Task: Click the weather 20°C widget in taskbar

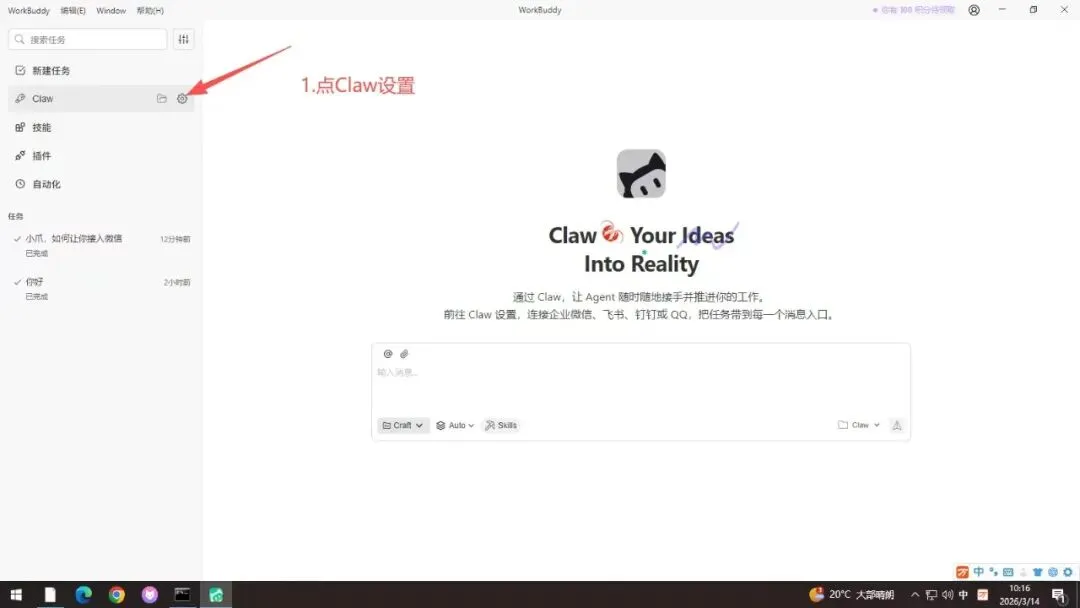Action: (x=851, y=594)
